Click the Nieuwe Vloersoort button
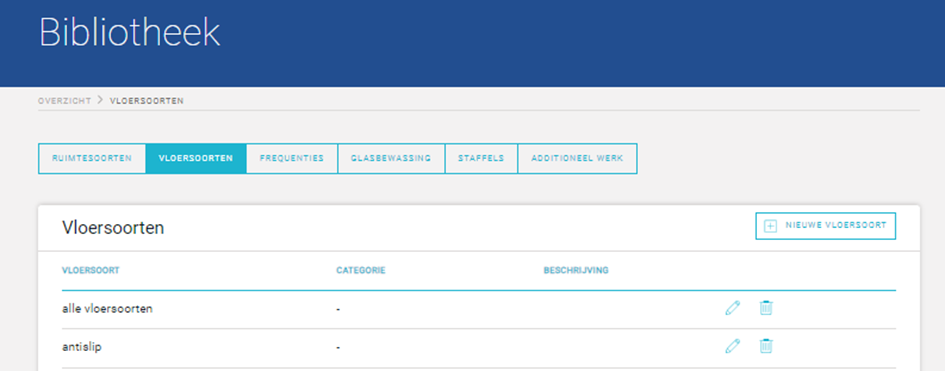The height and width of the screenshot is (371, 945). [x=825, y=226]
